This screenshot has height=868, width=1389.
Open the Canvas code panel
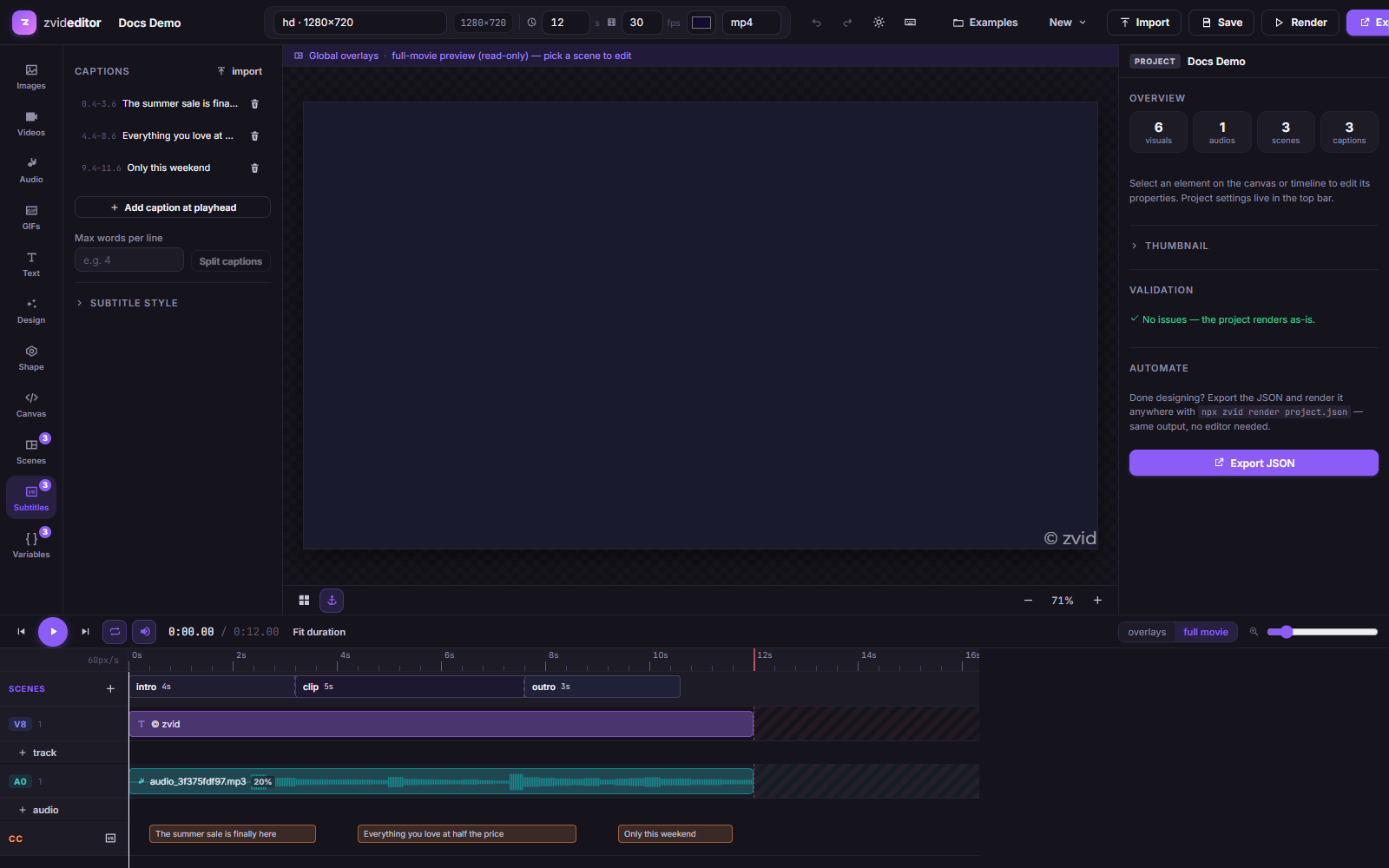(x=31, y=404)
